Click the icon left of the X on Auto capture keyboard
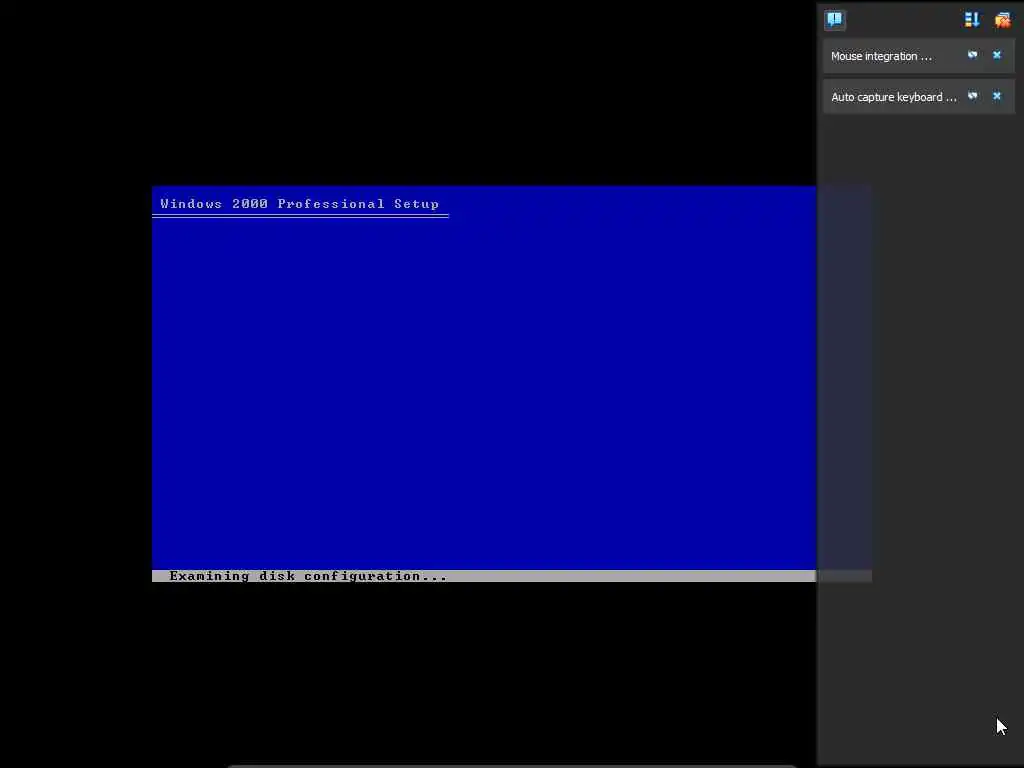This screenshot has height=768, width=1024. (x=972, y=97)
